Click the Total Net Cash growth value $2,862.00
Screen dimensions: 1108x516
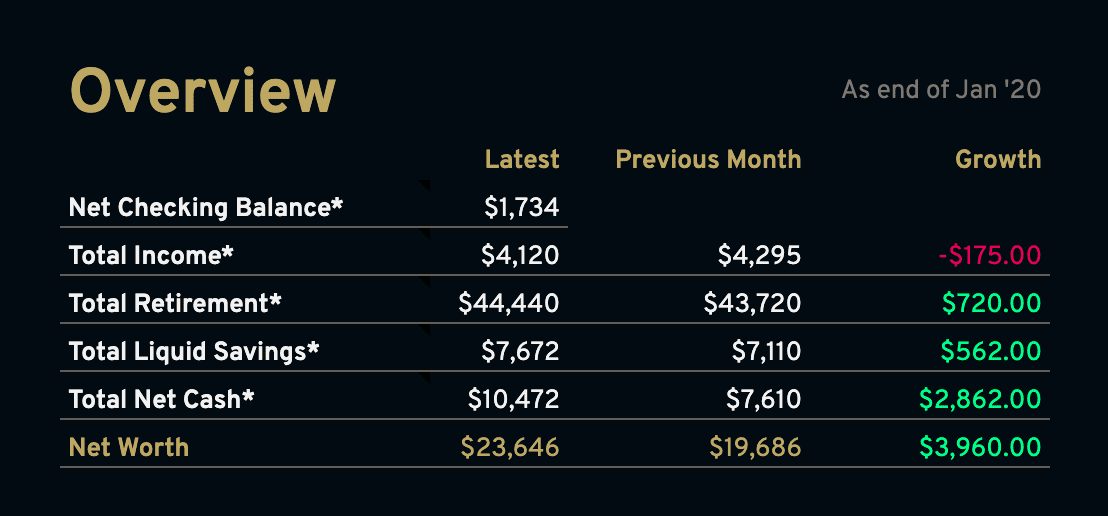(x=980, y=399)
